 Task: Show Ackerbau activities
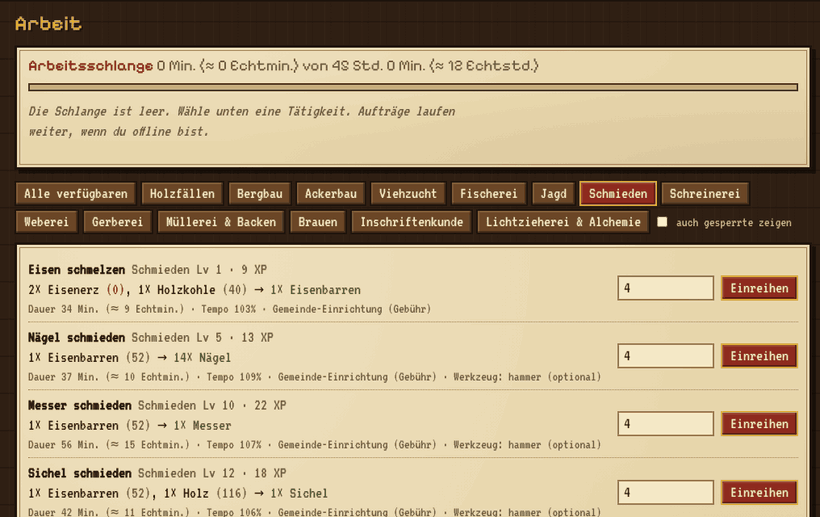pyautogui.click(x=331, y=194)
